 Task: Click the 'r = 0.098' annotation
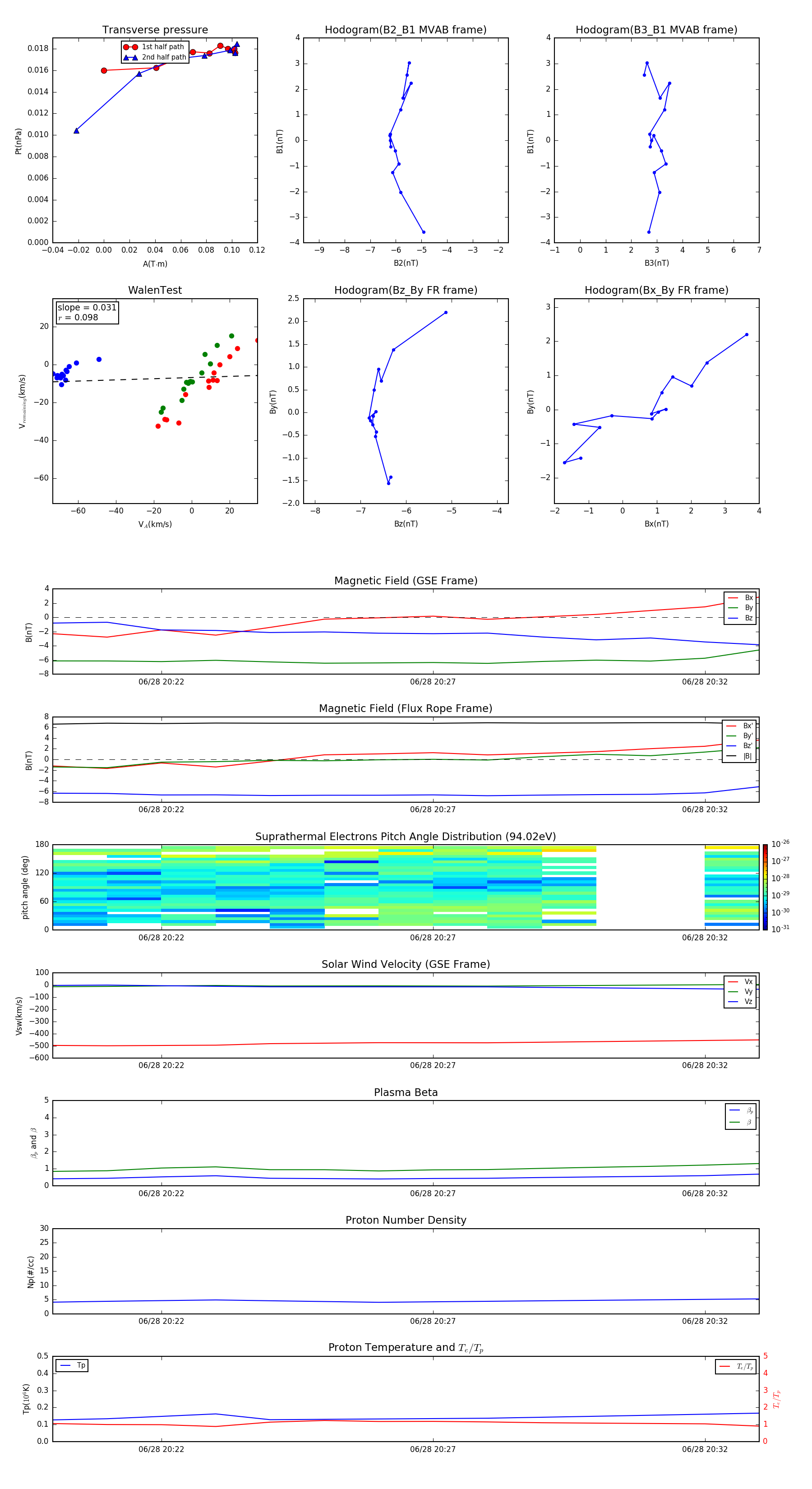point(78,317)
